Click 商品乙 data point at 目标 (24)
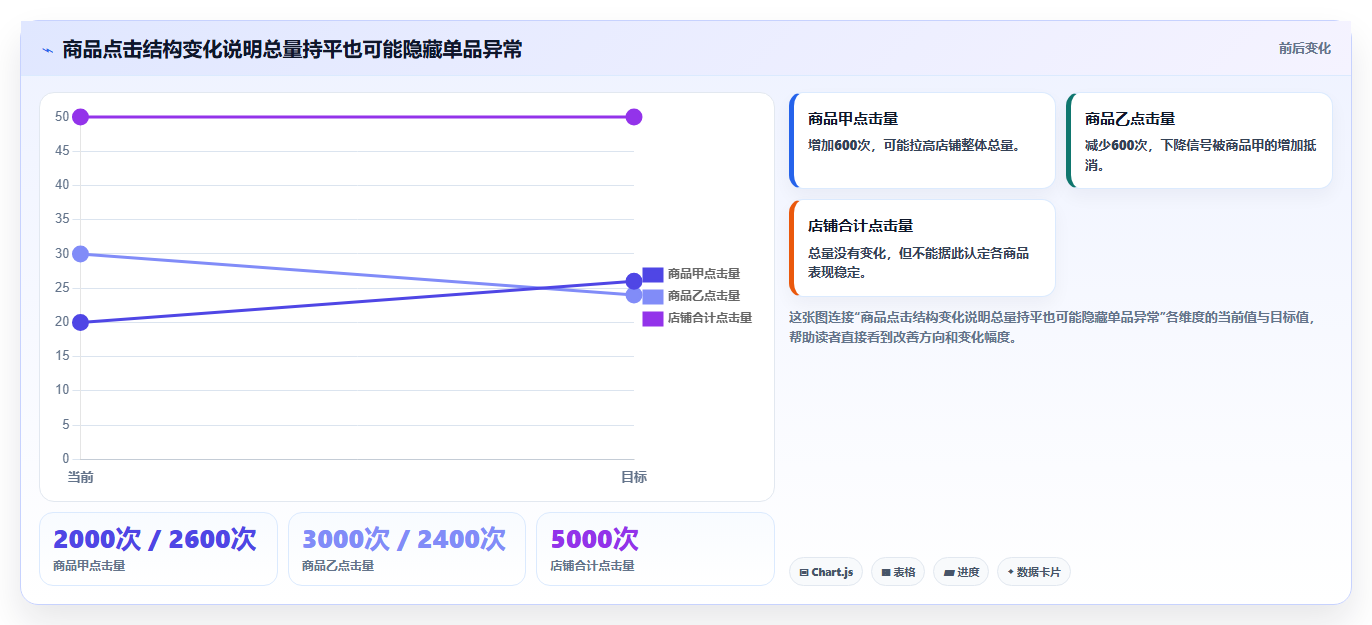Image resolution: width=1372 pixels, height=625 pixels. (634, 295)
